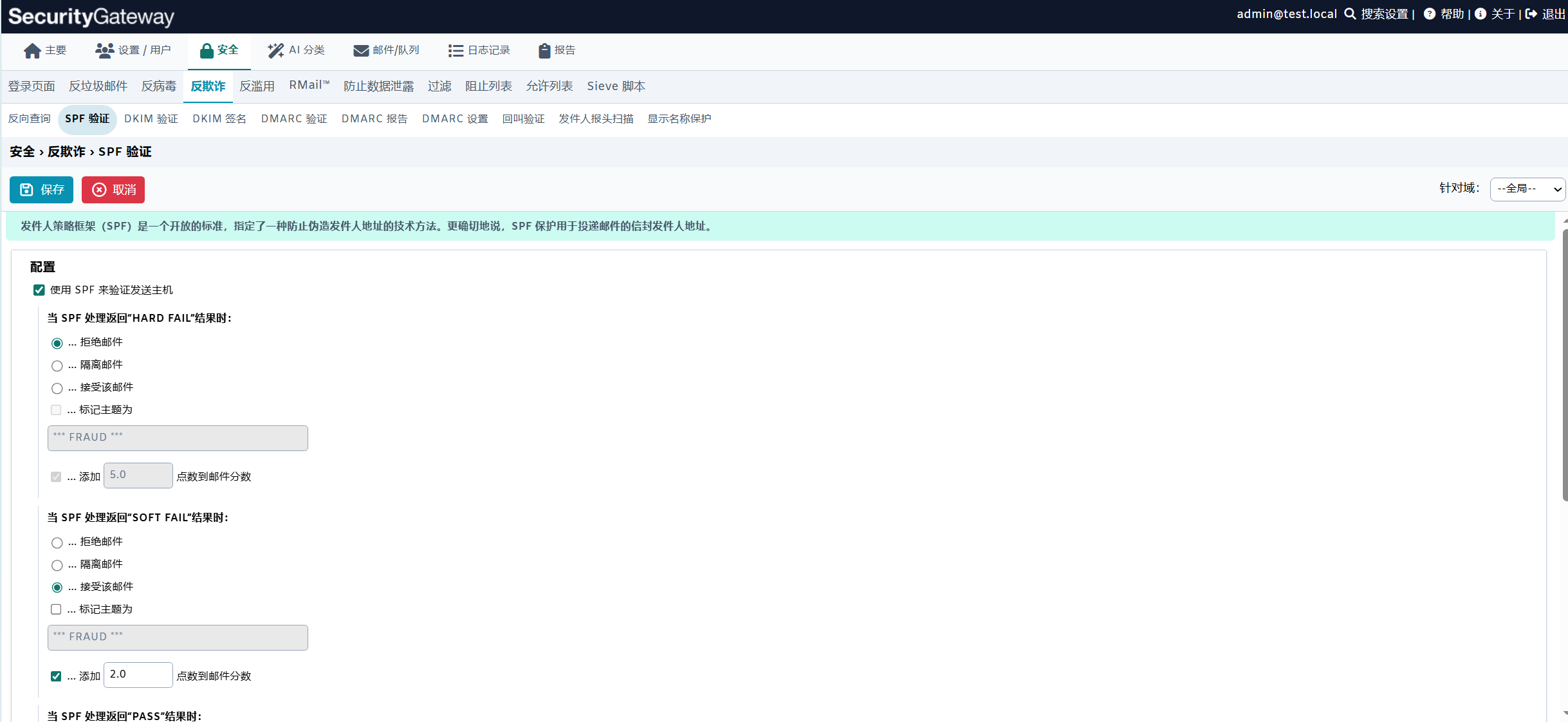Click the SecurityGateway logo
The image size is (1568, 722).
(91, 17)
